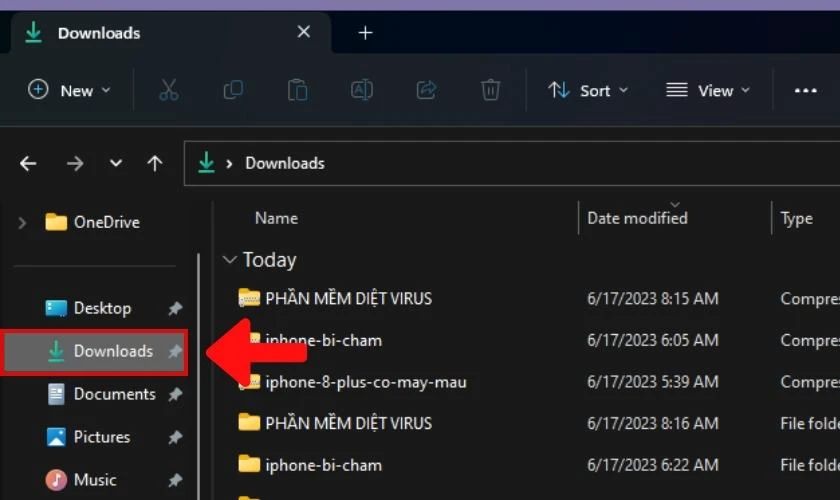
Task: Click the chevron before Downloads in address bar
Action: (229, 163)
